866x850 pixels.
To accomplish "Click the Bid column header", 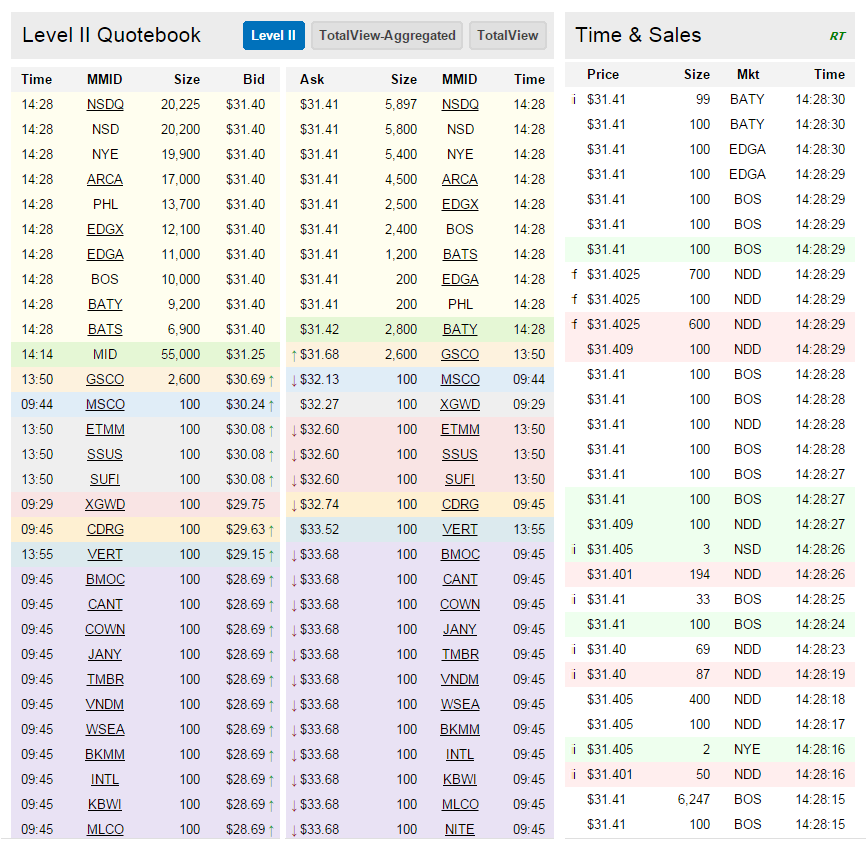I will point(254,79).
